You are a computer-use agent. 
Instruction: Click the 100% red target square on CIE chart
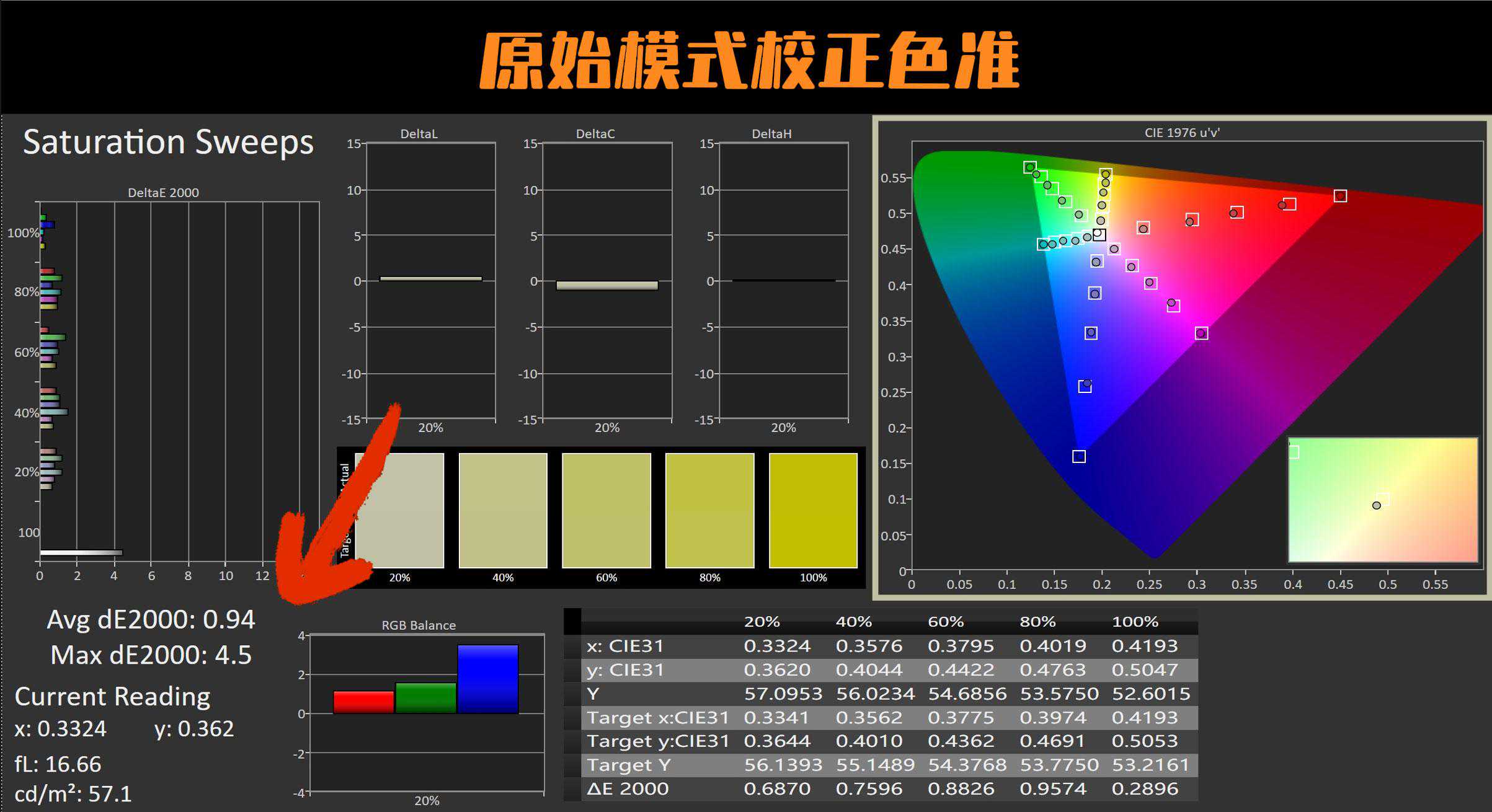tap(1340, 196)
